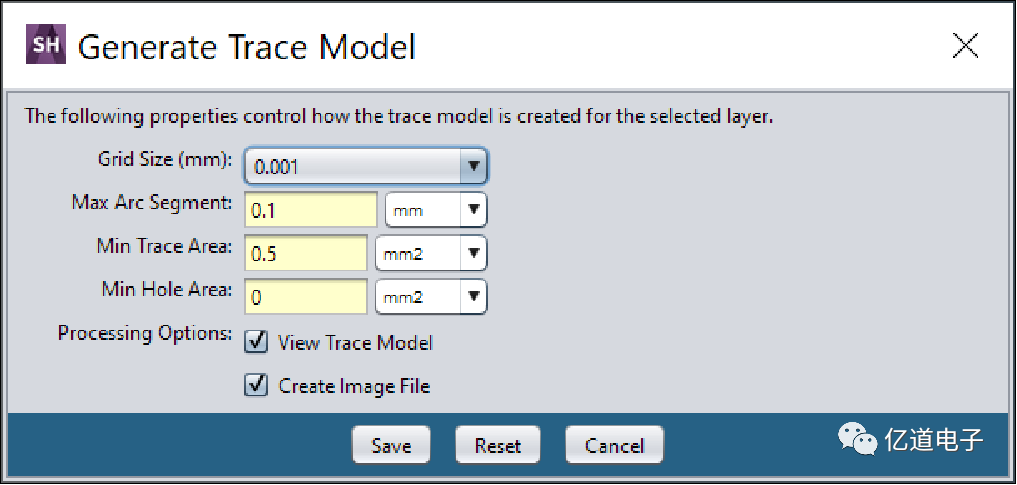Uncheck the View Trace Model checkbox
The height and width of the screenshot is (485, 1017).
[257, 342]
